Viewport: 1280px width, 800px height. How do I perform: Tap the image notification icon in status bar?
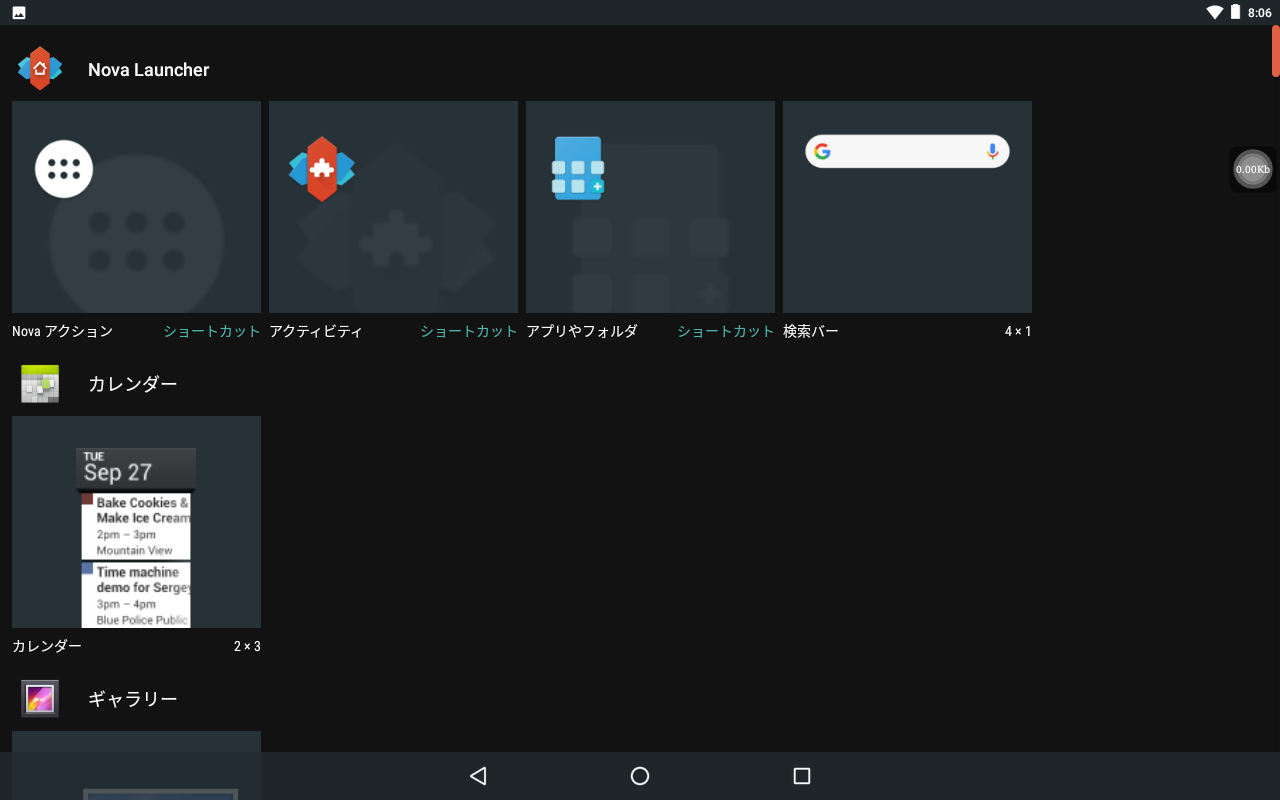(19, 13)
